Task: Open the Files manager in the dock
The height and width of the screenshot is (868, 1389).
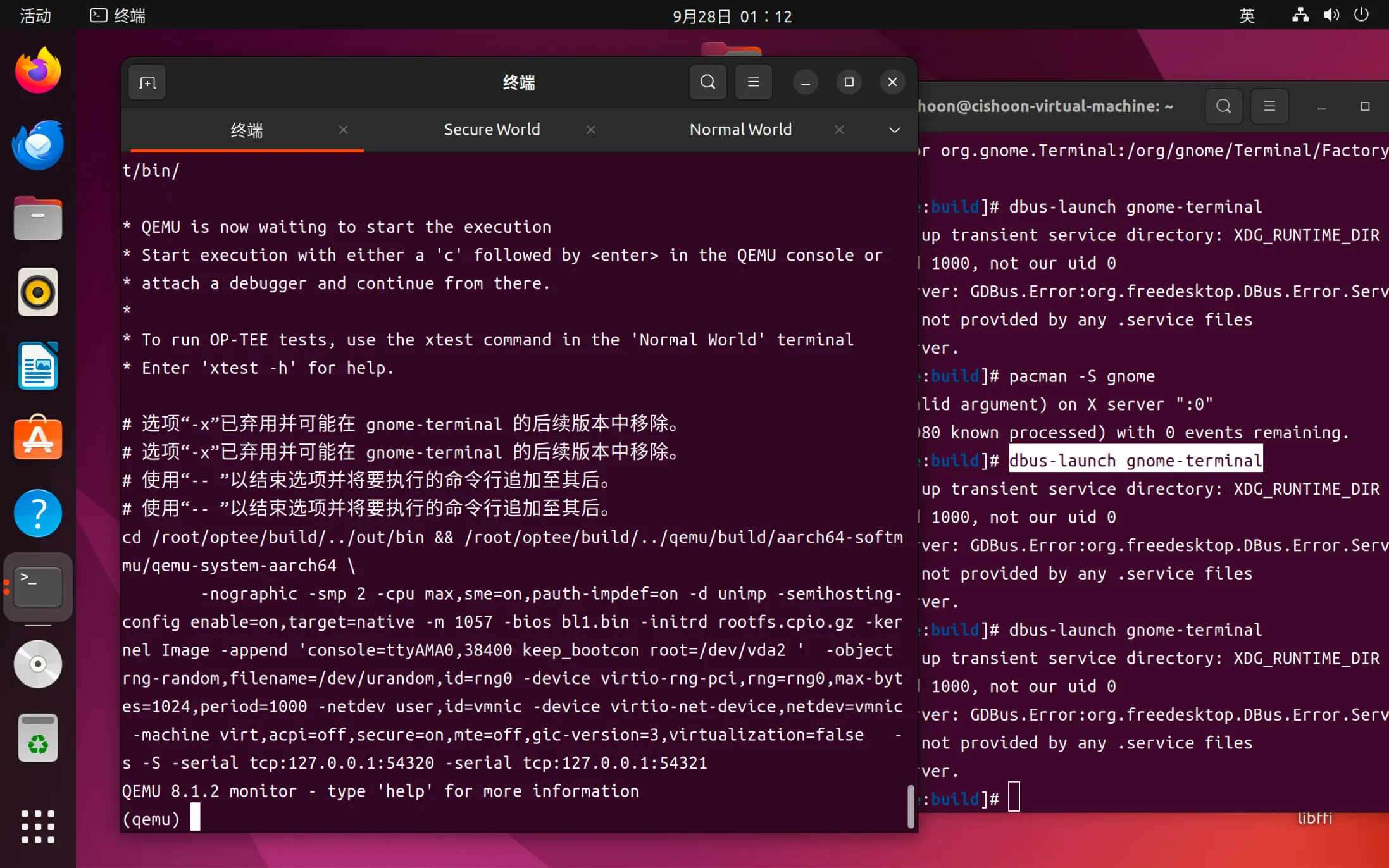Action: coord(38,218)
